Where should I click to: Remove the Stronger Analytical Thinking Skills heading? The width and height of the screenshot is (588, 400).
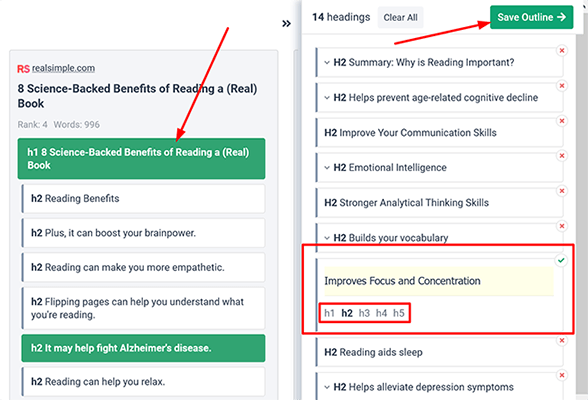(562, 191)
